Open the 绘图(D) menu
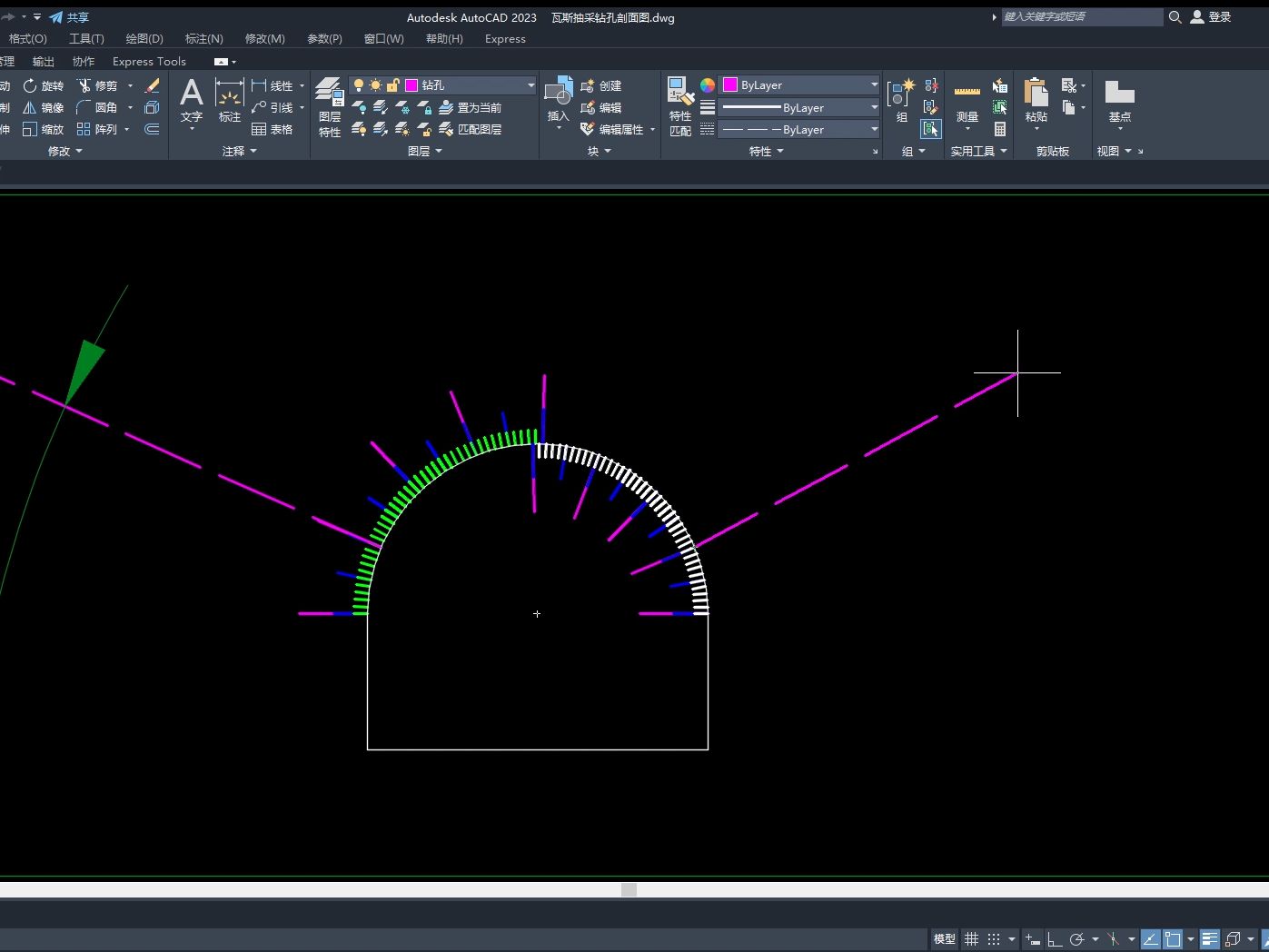Viewport: 1269px width, 952px height. pos(144,39)
